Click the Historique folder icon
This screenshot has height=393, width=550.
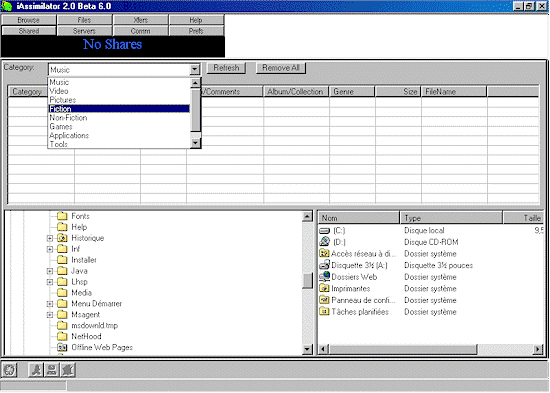point(62,238)
